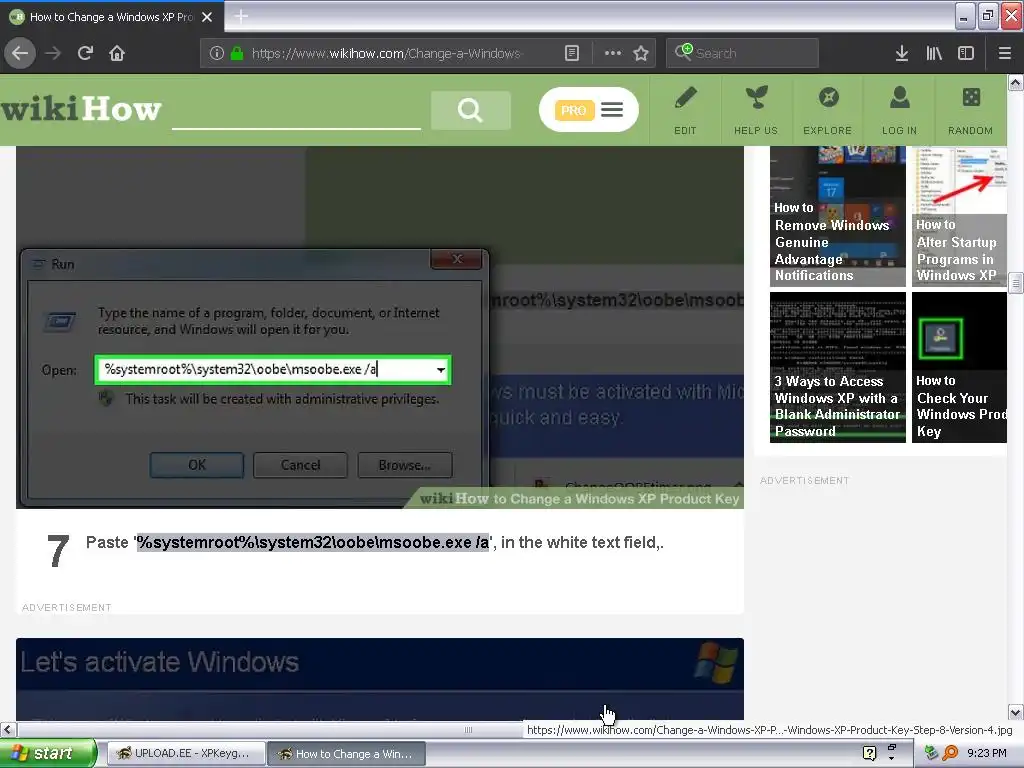Click the wikiHow logo

(81, 109)
